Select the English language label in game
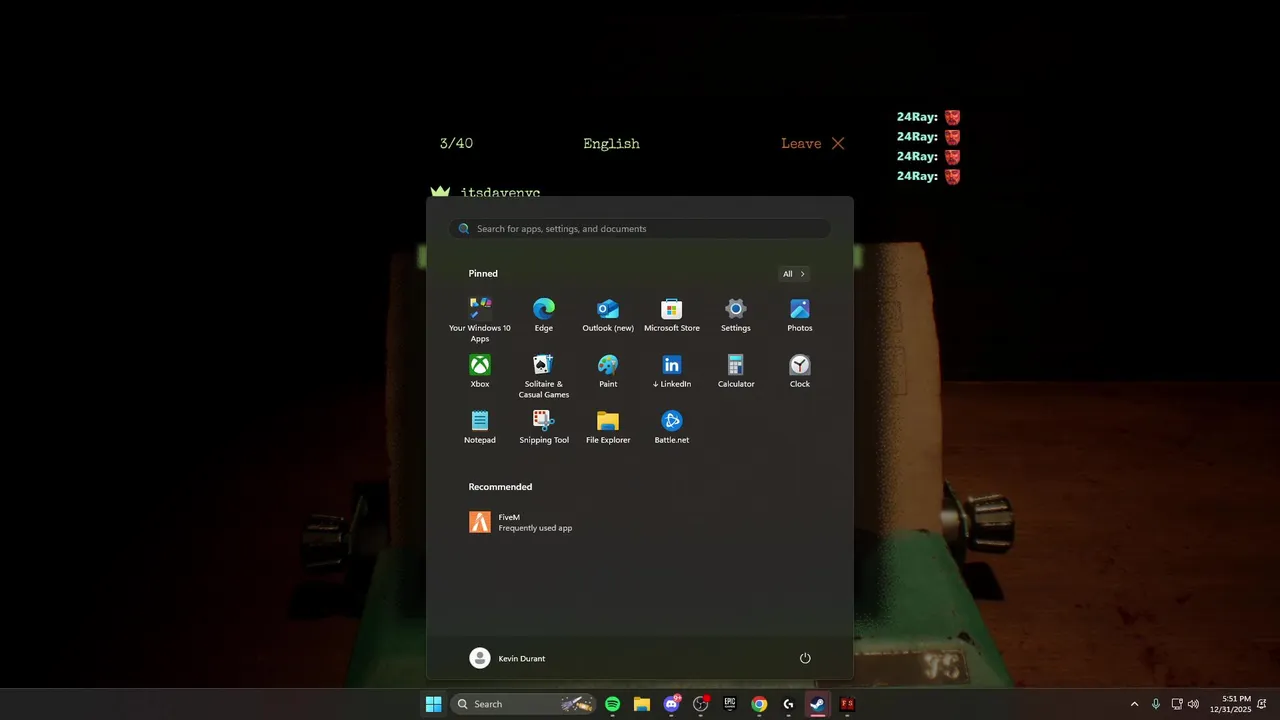The width and height of the screenshot is (1280, 720). click(x=611, y=144)
